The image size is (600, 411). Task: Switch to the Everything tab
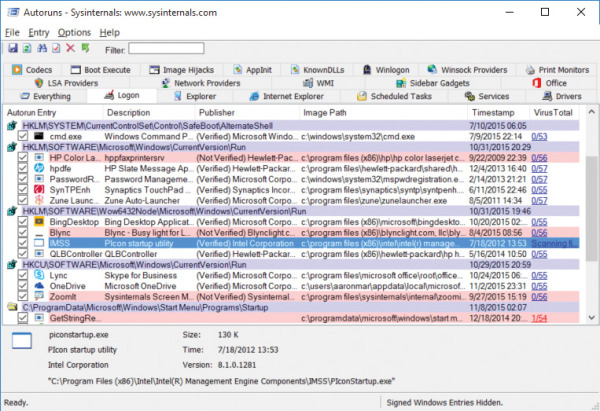click(x=46, y=96)
